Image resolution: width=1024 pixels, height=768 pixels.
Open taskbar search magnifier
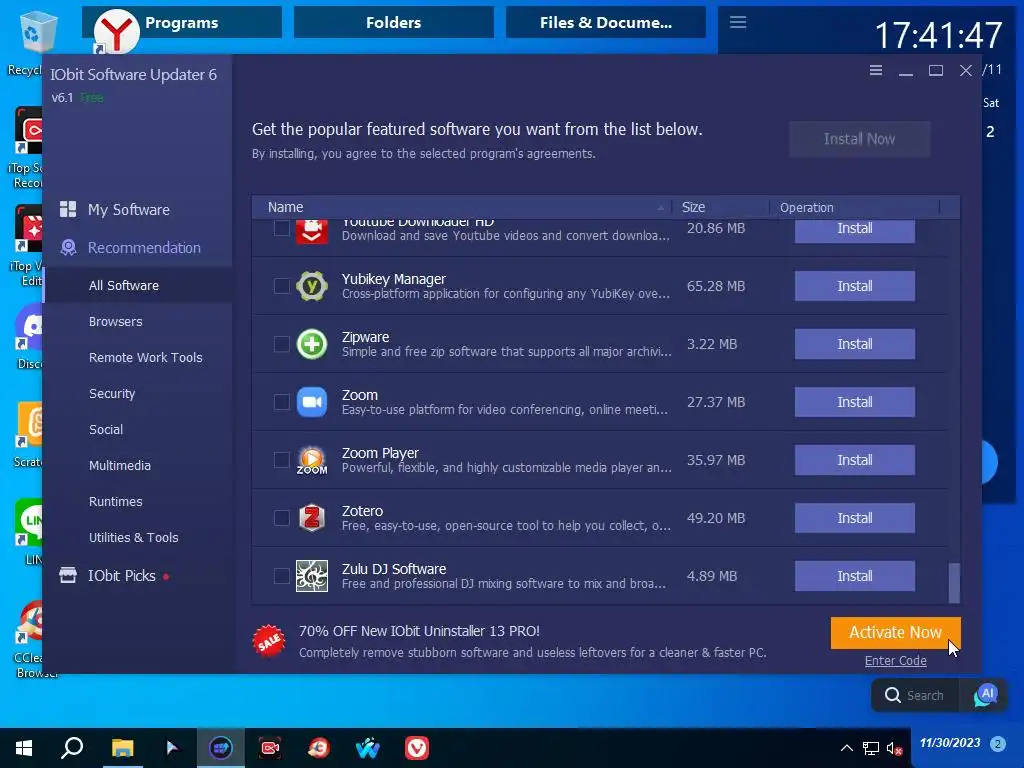[x=72, y=748]
